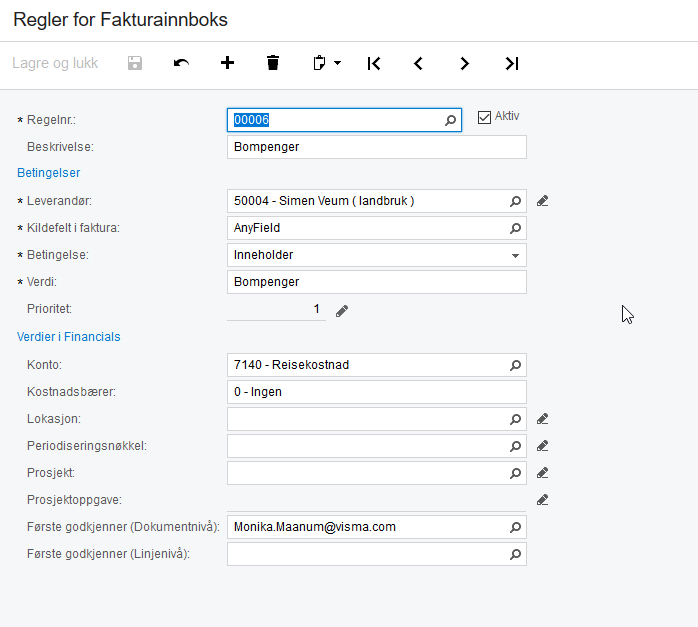Screen dimensions: 698x627
Task: Open Prosjekt lookup magnifier
Action: [x=515, y=473]
